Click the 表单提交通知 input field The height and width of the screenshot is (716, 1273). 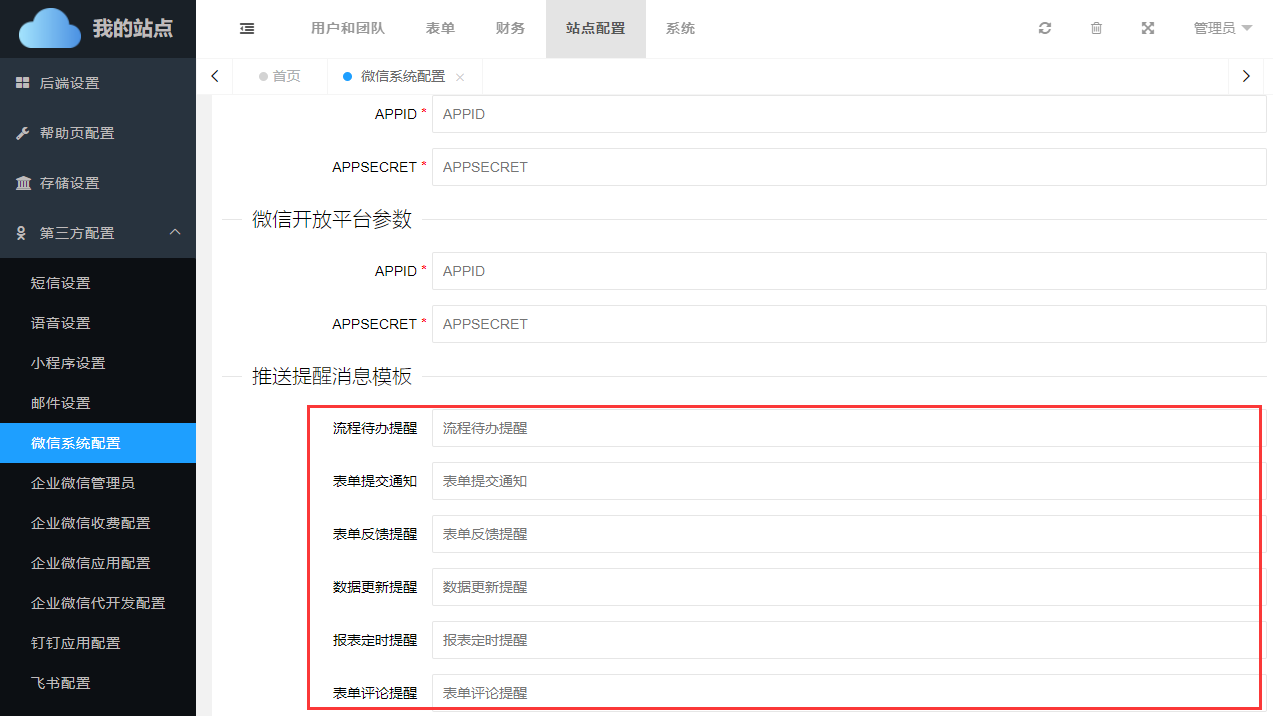click(848, 481)
